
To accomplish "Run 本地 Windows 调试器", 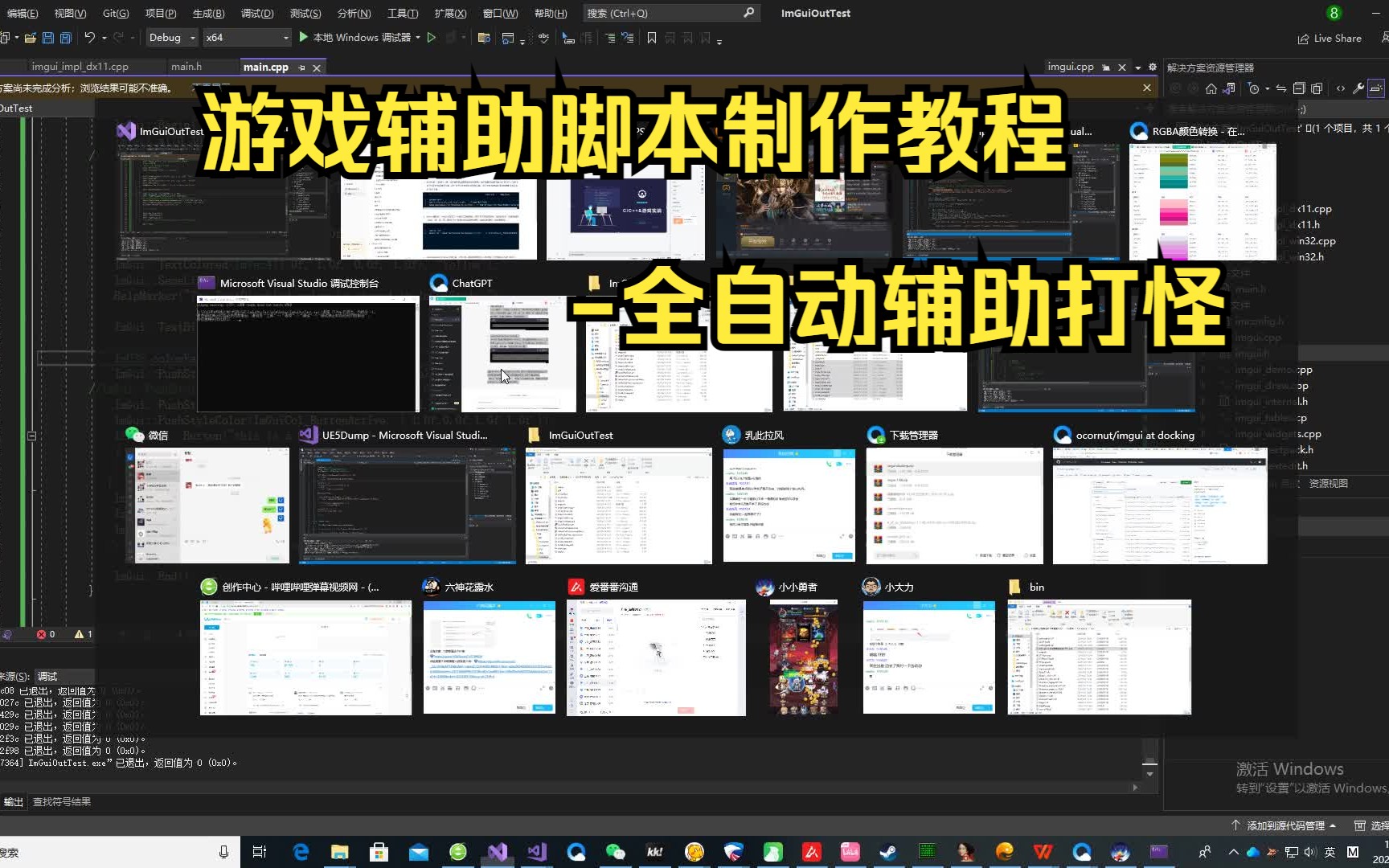I will pos(354,38).
